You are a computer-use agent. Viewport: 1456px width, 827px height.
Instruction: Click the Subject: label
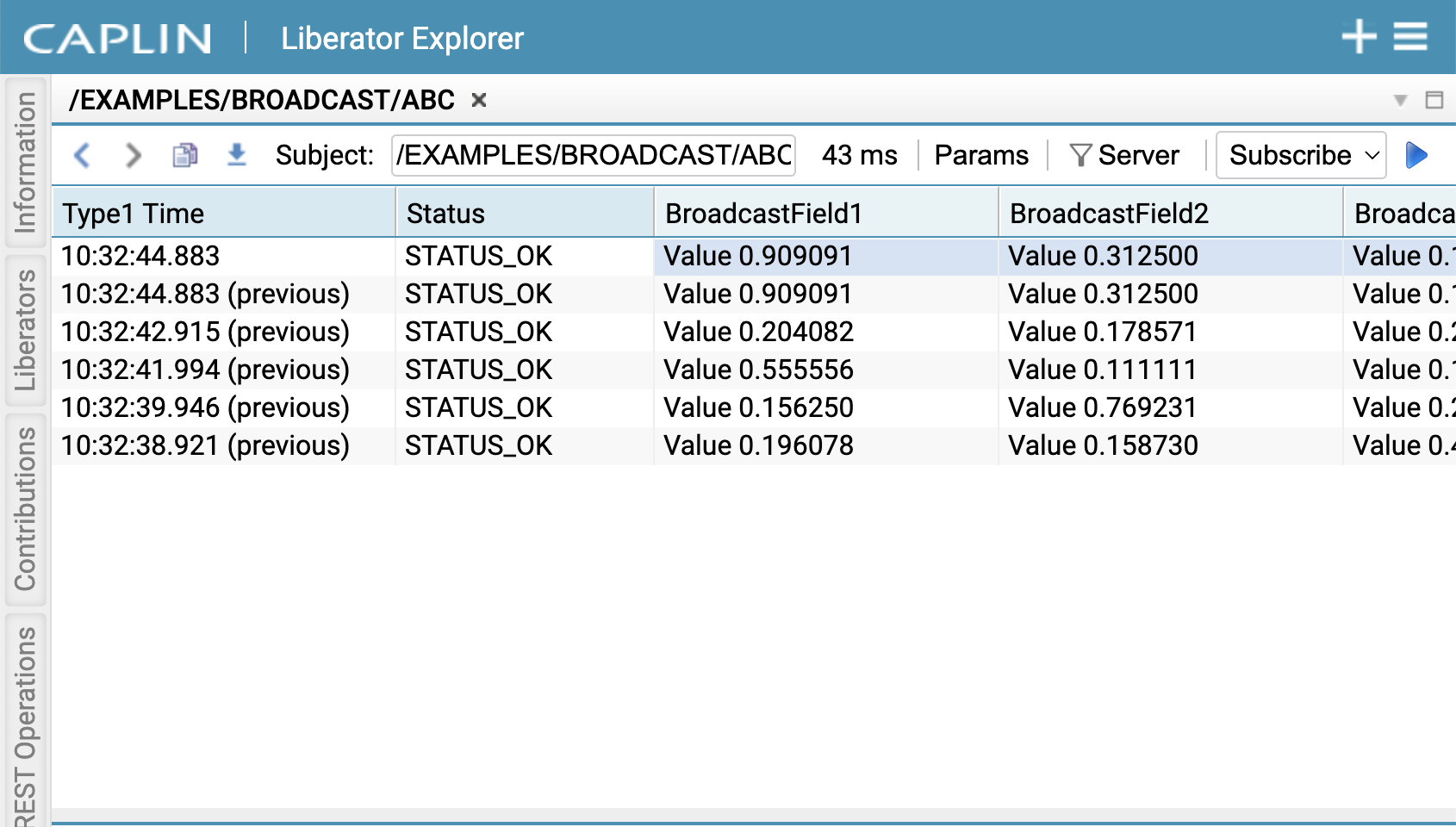pos(325,155)
